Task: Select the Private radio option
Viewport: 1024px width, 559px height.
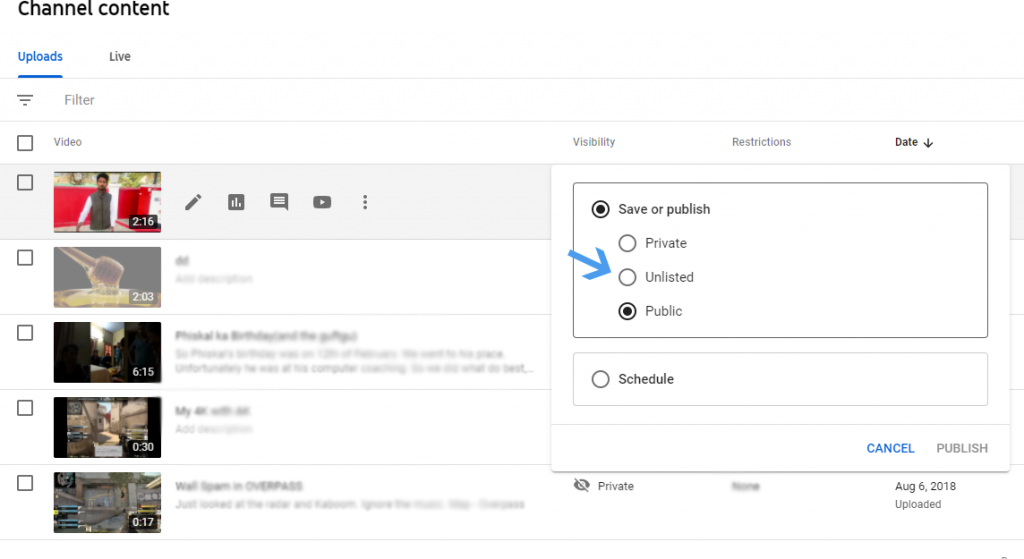Action: (x=627, y=243)
